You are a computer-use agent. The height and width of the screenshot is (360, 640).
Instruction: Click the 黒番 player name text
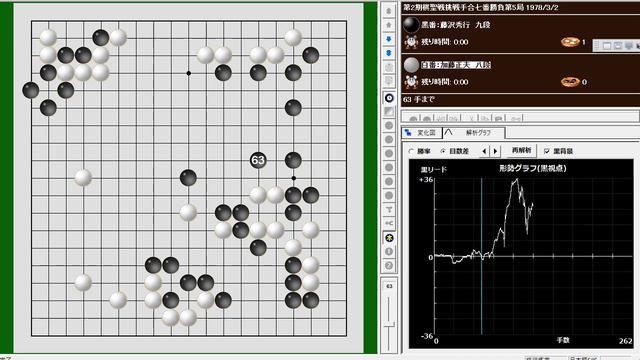456,25
